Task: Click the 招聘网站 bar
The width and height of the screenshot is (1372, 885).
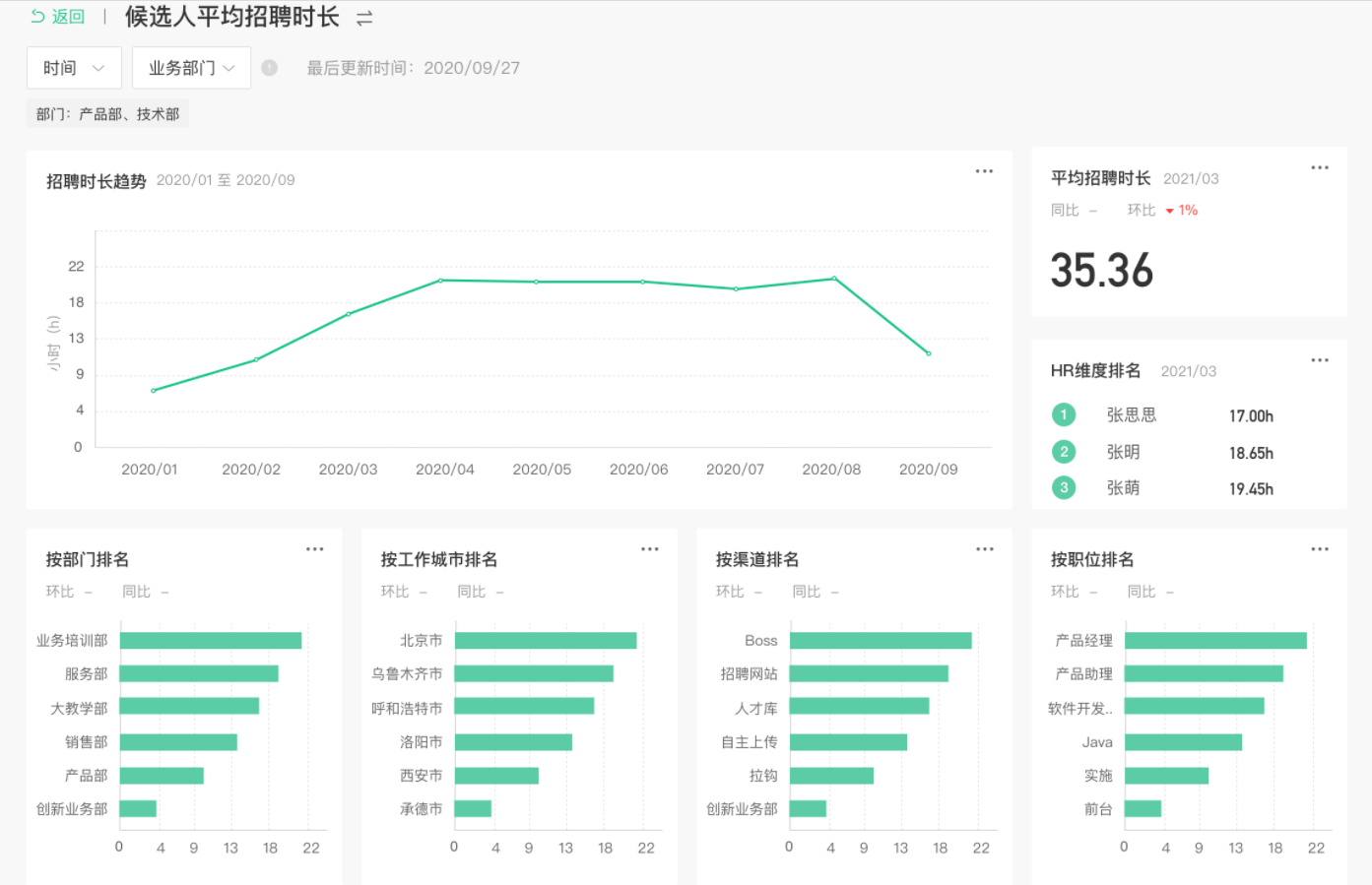Action: click(869, 674)
